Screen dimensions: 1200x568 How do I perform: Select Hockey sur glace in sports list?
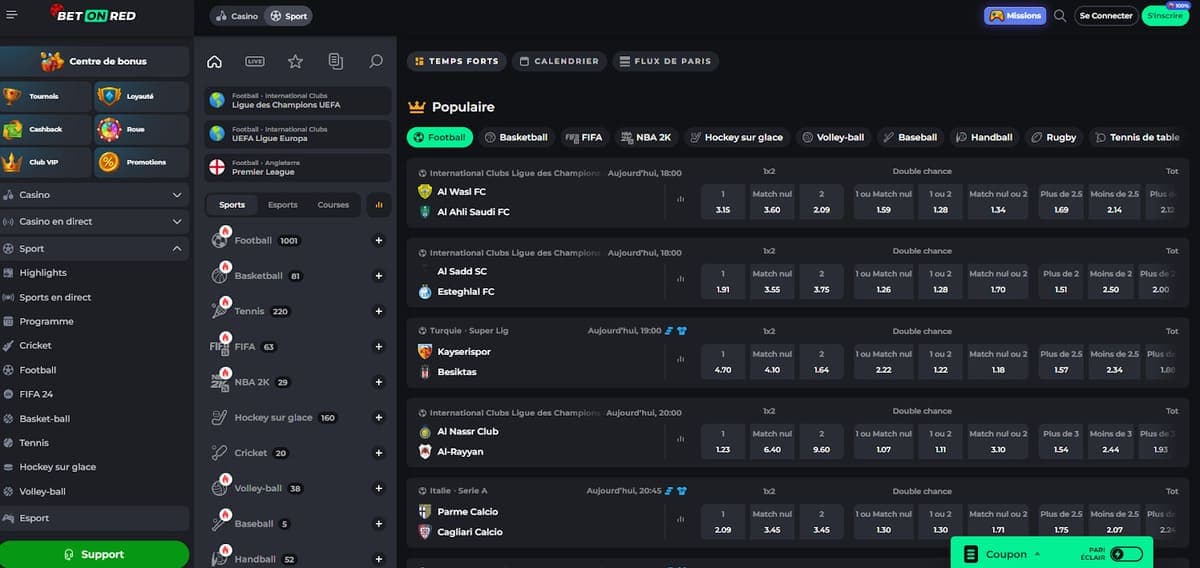click(x=274, y=417)
